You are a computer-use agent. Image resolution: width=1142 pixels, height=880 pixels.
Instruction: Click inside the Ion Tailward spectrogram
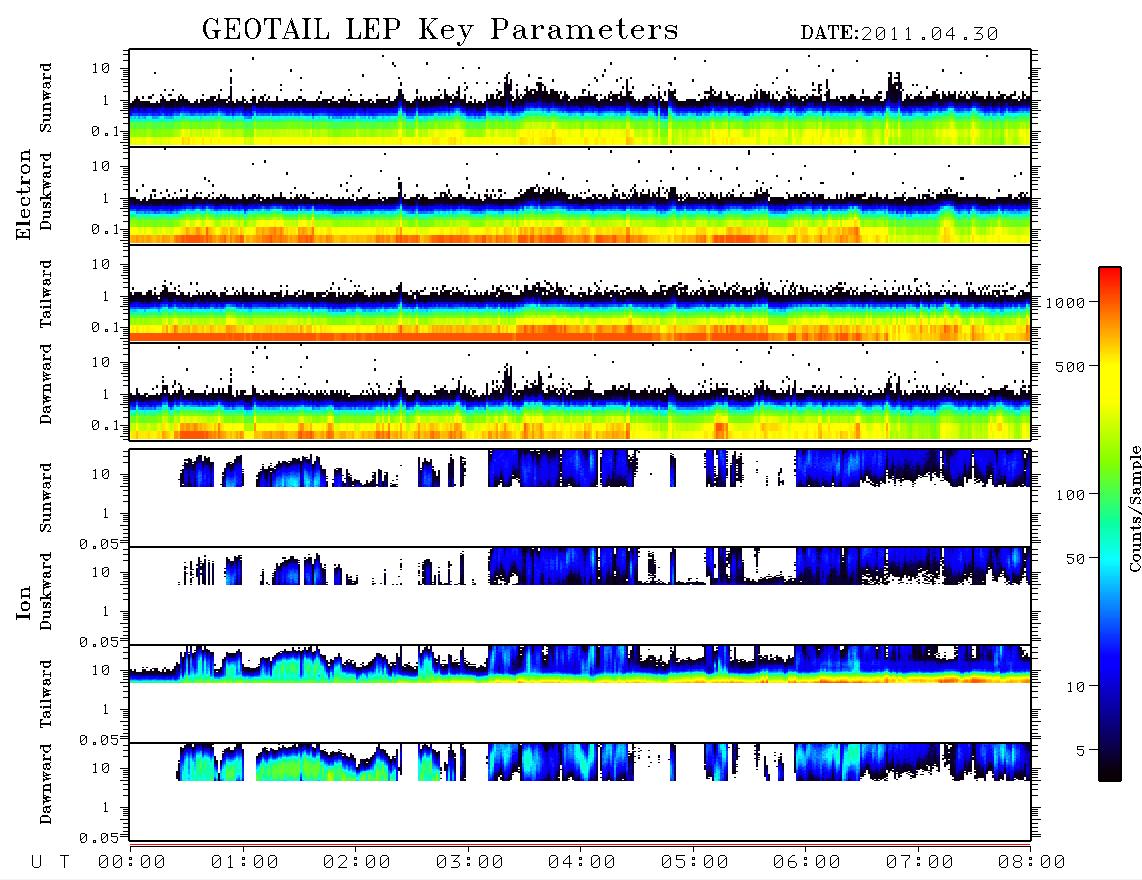pyautogui.click(x=580, y=694)
